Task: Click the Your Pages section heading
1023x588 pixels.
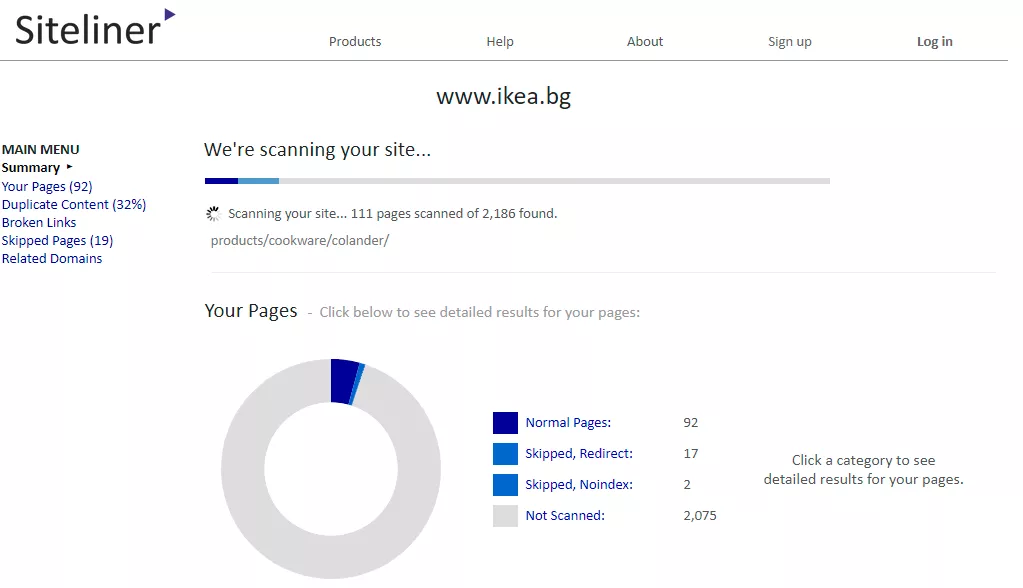Action: tap(251, 311)
